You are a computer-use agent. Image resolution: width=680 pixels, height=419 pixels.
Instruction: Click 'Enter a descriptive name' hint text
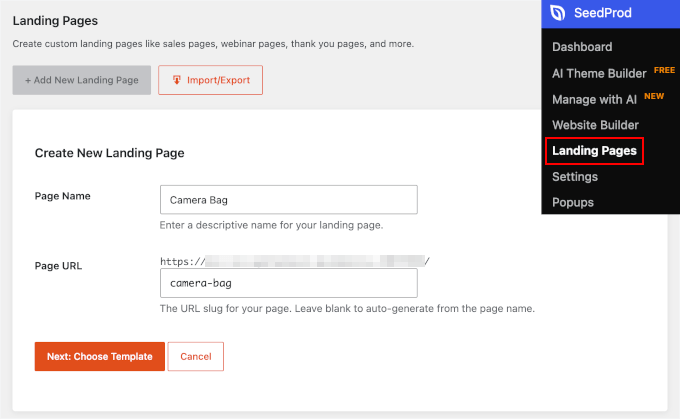click(271, 225)
